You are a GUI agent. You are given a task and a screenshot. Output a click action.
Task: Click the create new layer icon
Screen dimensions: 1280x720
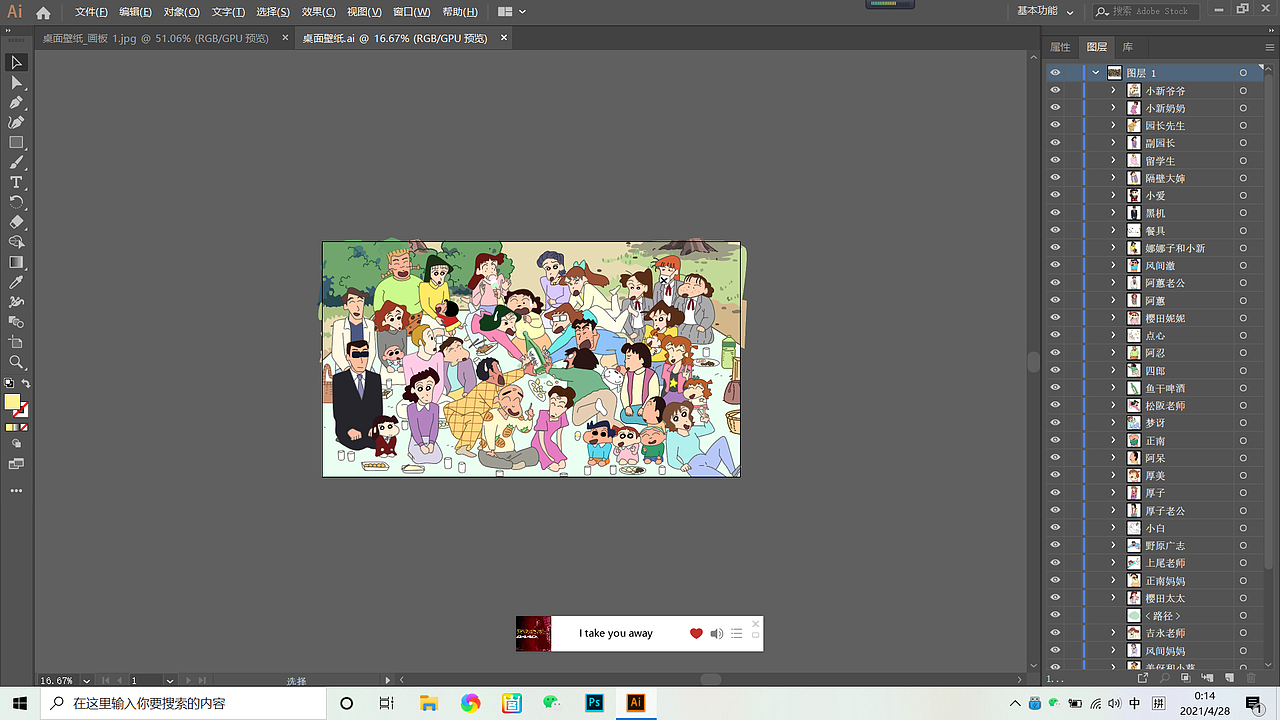point(1231,678)
